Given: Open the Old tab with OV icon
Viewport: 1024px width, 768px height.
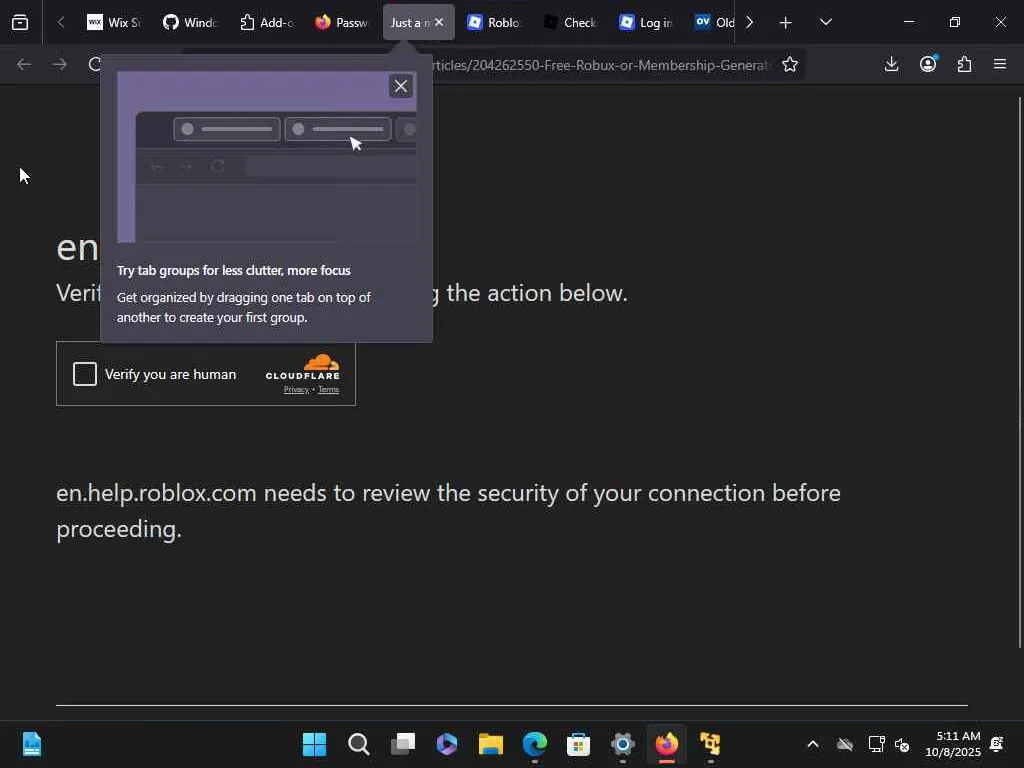Looking at the screenshot, I should 713,23.
